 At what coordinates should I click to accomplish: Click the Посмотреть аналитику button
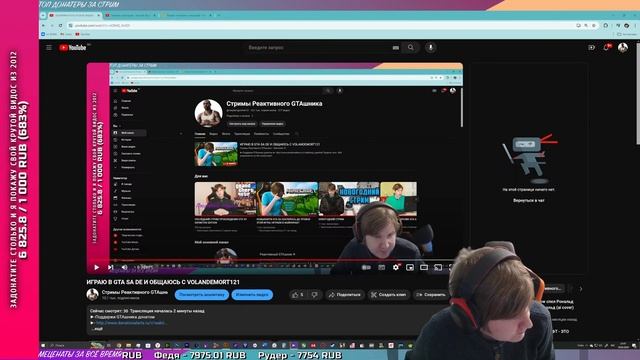coord(202,295)
